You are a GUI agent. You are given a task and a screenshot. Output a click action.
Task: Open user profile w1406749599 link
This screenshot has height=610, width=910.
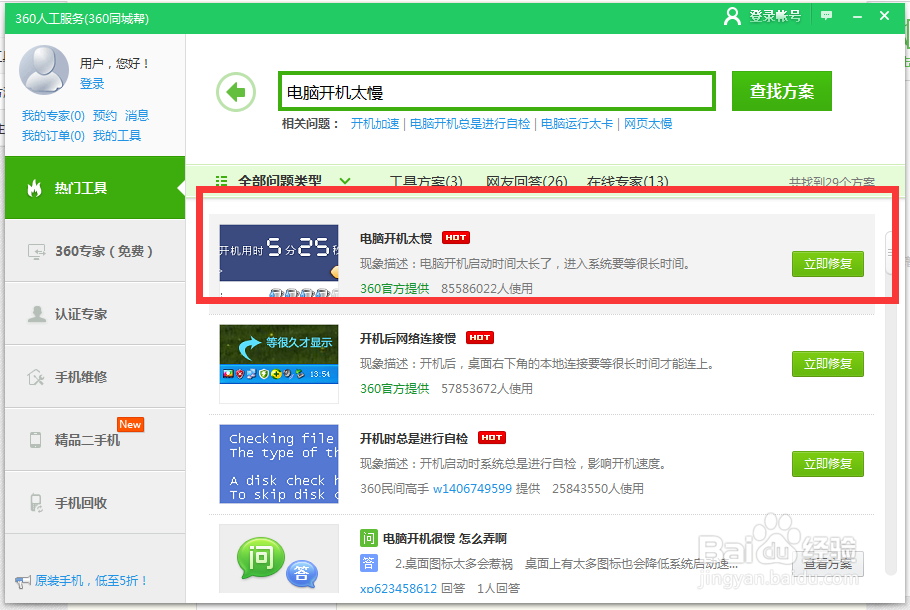coord(472,489)
